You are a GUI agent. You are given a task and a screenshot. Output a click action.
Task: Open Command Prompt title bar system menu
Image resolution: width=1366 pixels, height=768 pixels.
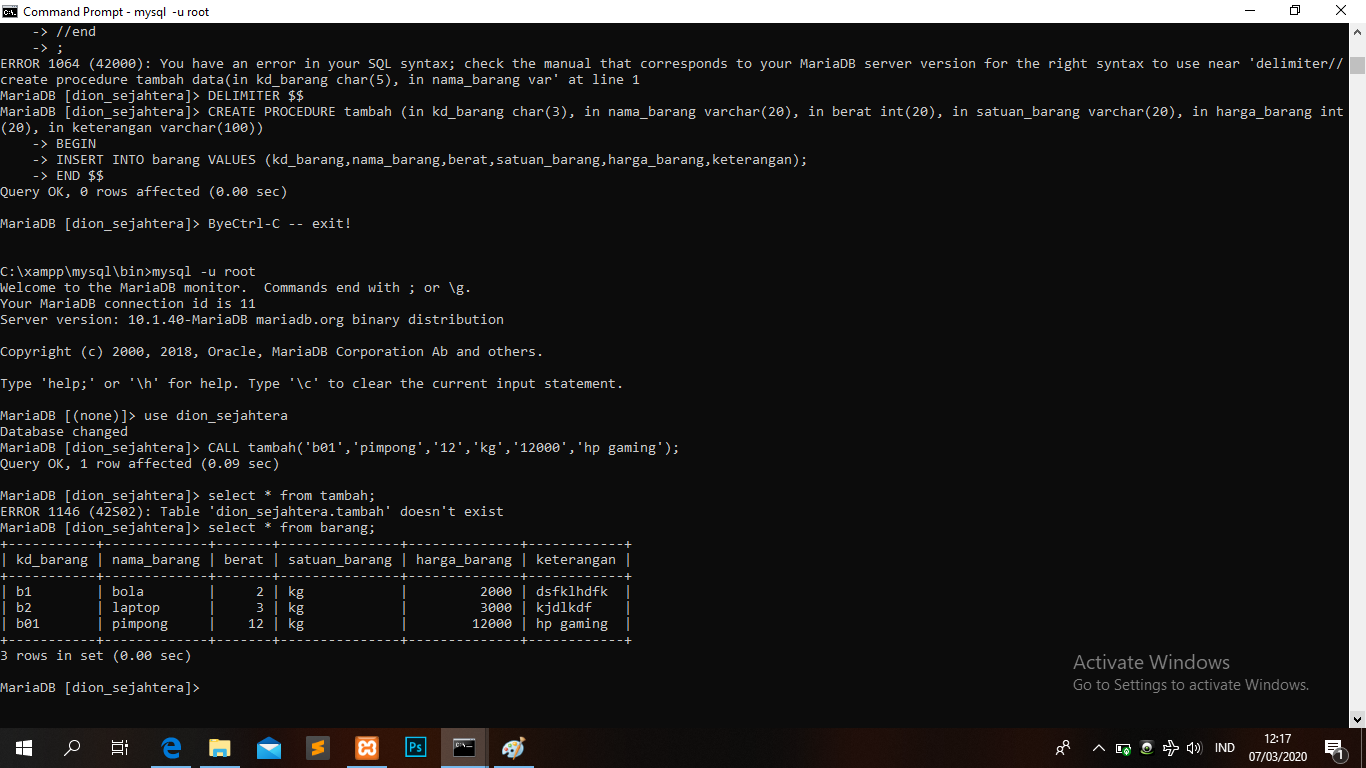tap(10, 11)
